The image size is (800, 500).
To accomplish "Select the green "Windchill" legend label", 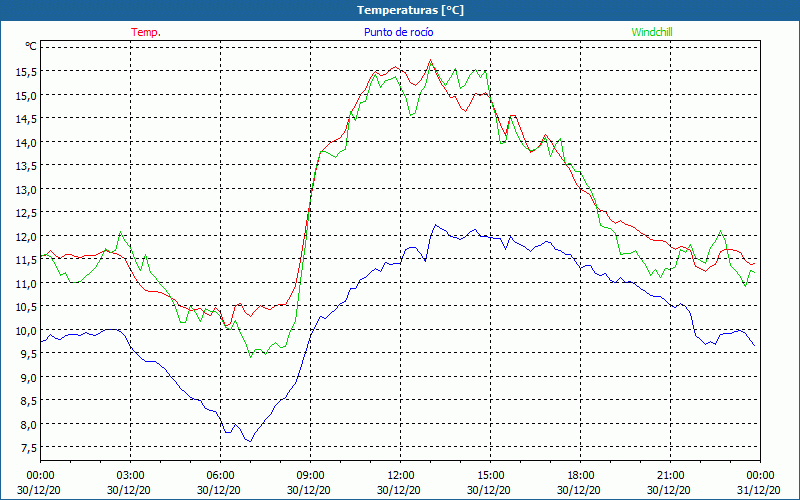I will click(x=652, y=32).
